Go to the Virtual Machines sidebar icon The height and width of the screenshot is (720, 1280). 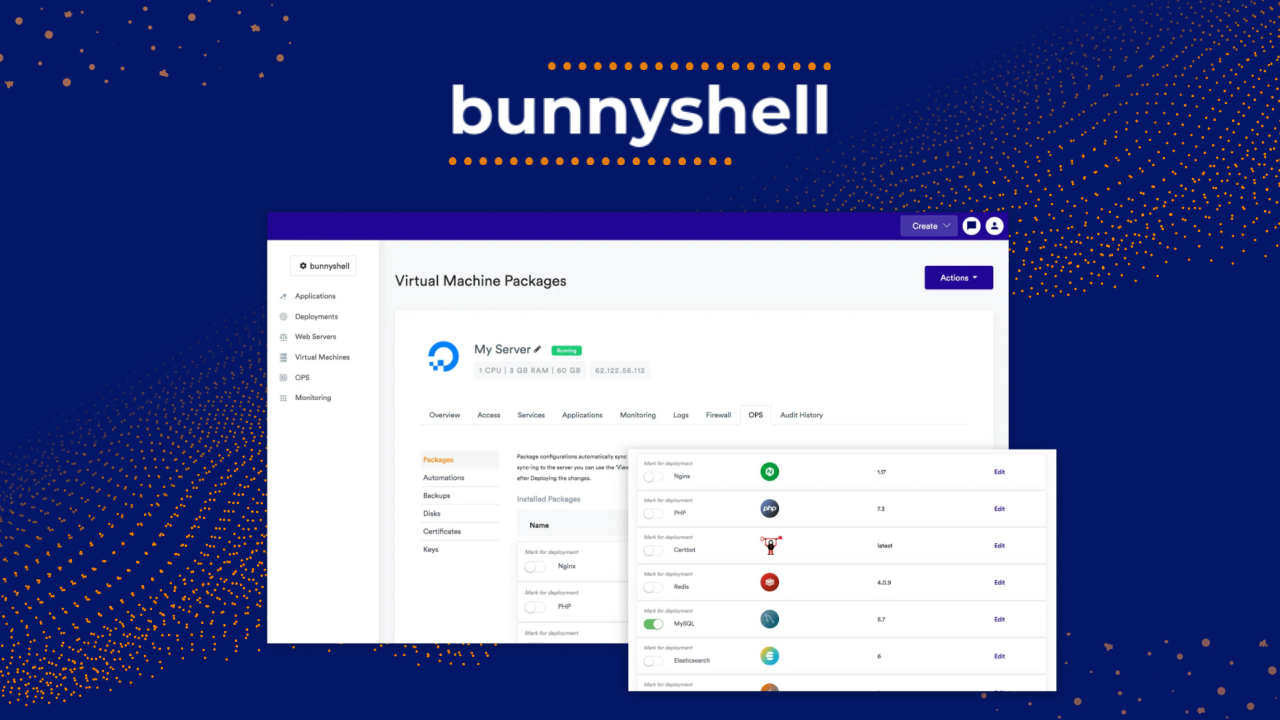click(284, 357)
